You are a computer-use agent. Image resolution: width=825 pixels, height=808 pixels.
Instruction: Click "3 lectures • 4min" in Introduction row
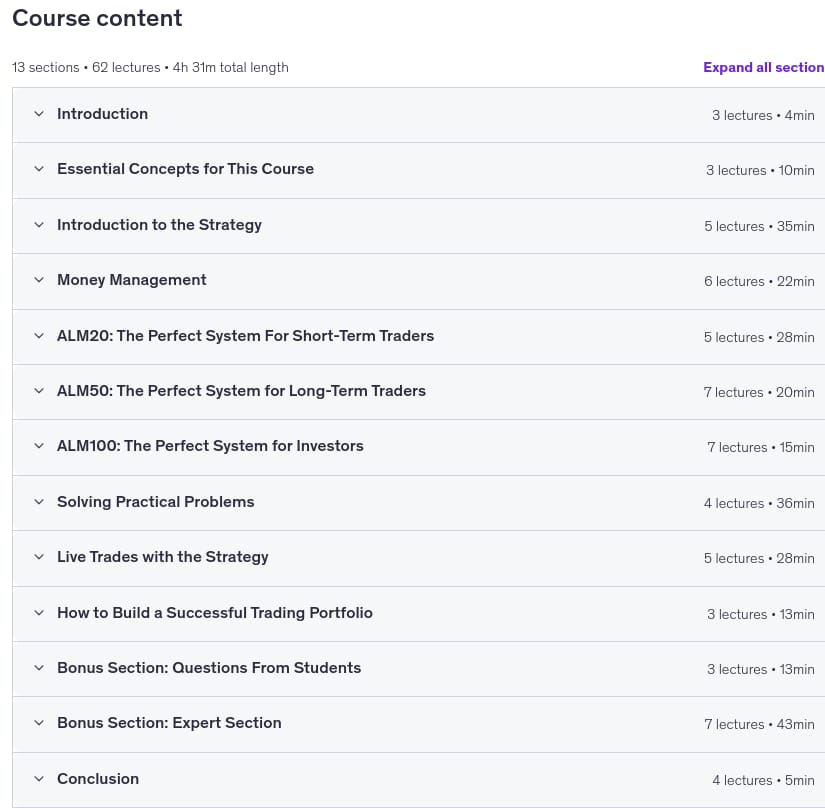click(x=763, y=115)
